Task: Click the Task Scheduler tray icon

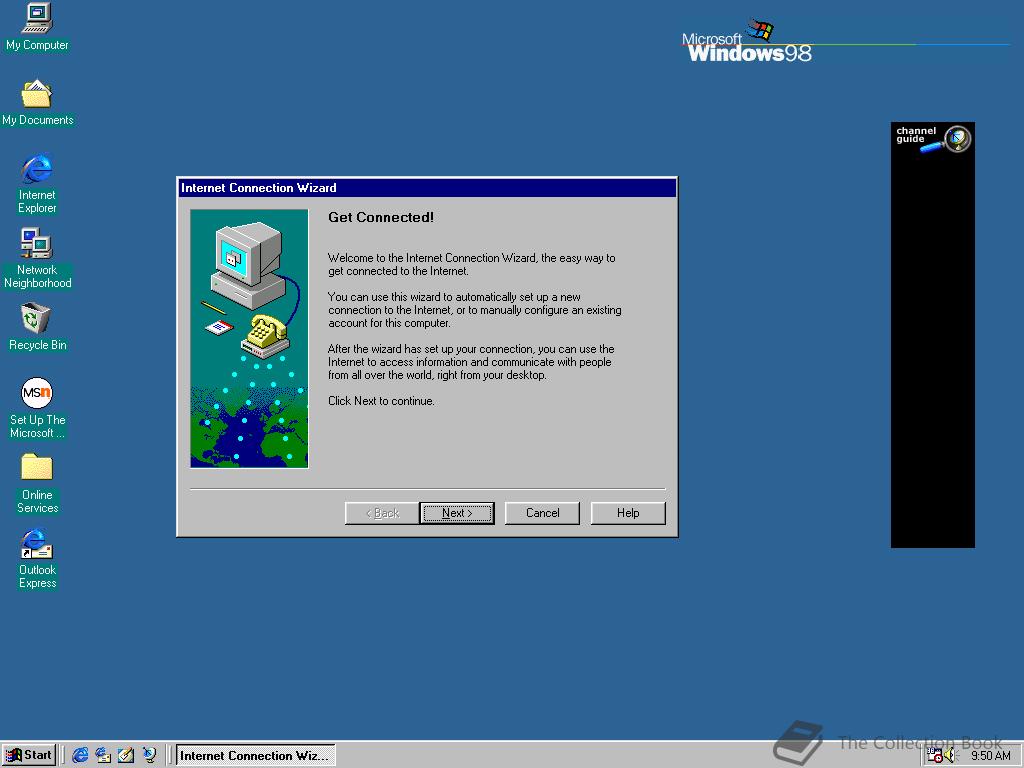Action: tap(935, 756)
